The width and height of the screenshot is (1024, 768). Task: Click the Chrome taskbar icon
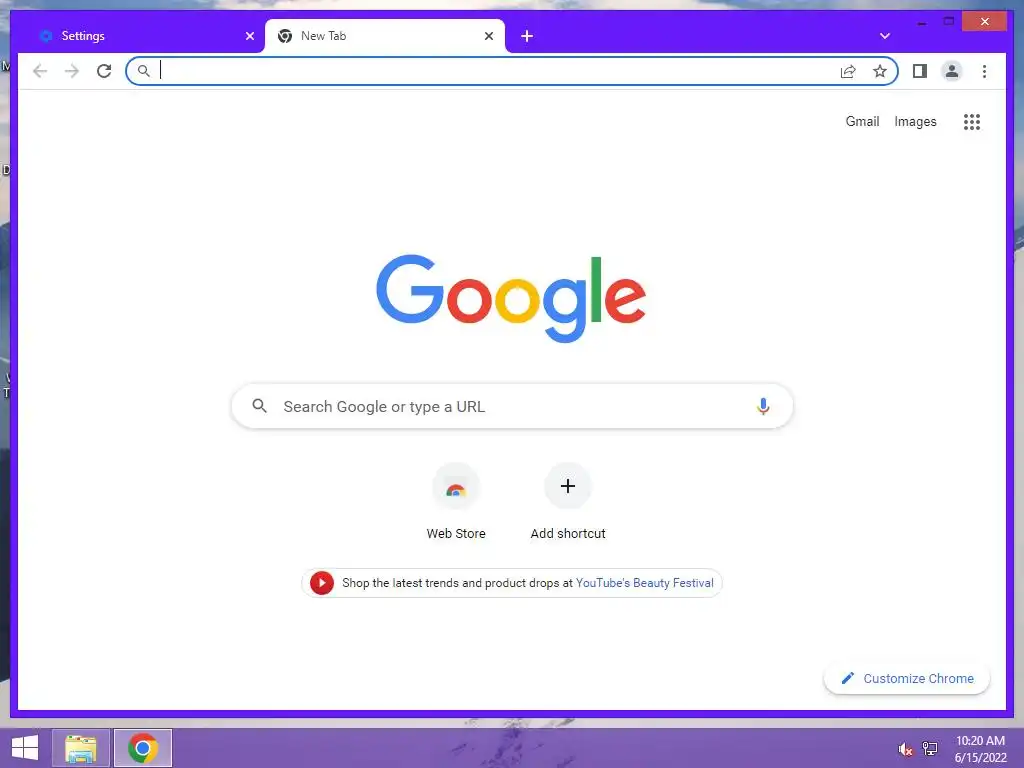(143, 748)
